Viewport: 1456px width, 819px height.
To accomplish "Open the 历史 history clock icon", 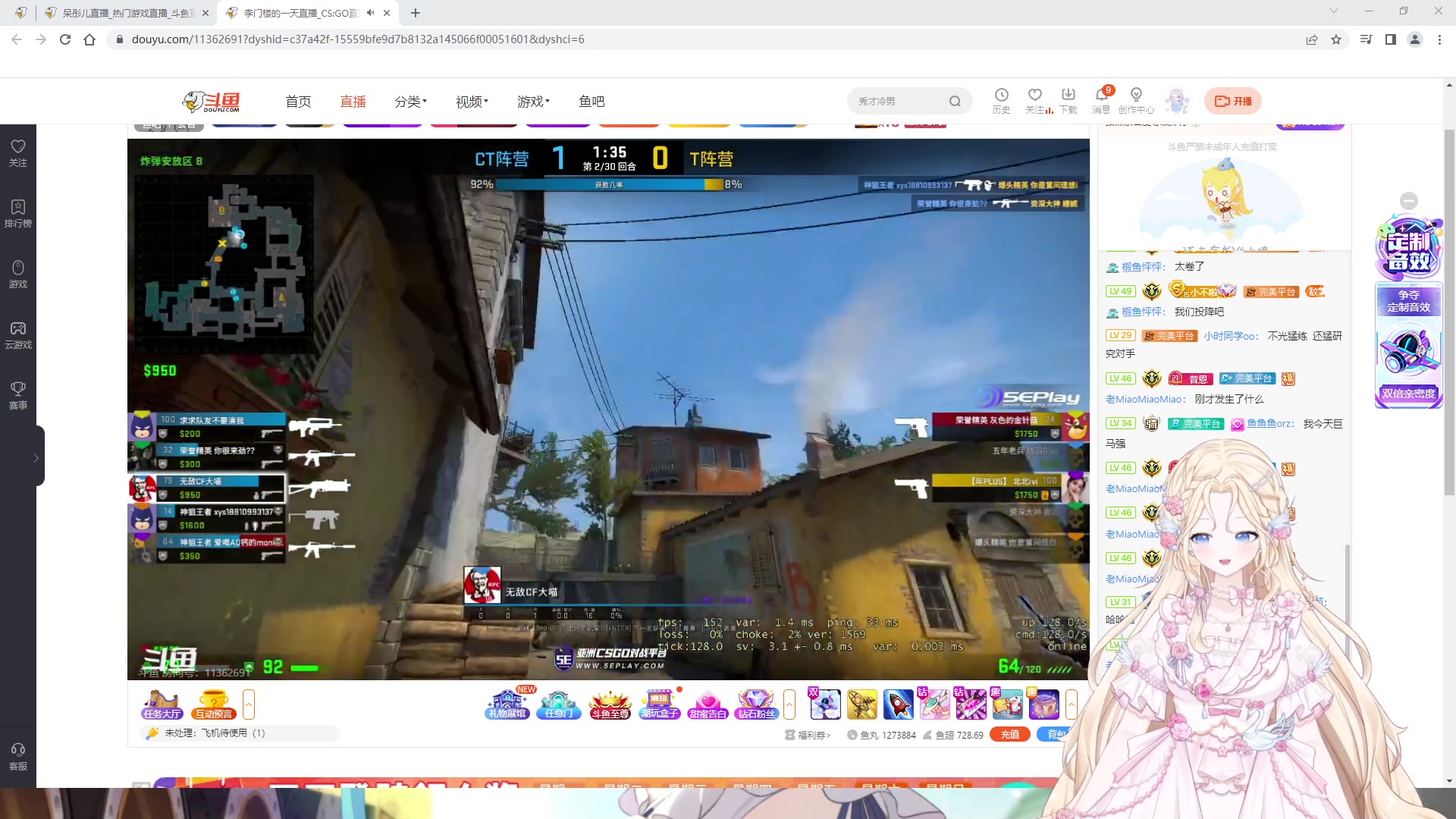I will coord(1001,100).
